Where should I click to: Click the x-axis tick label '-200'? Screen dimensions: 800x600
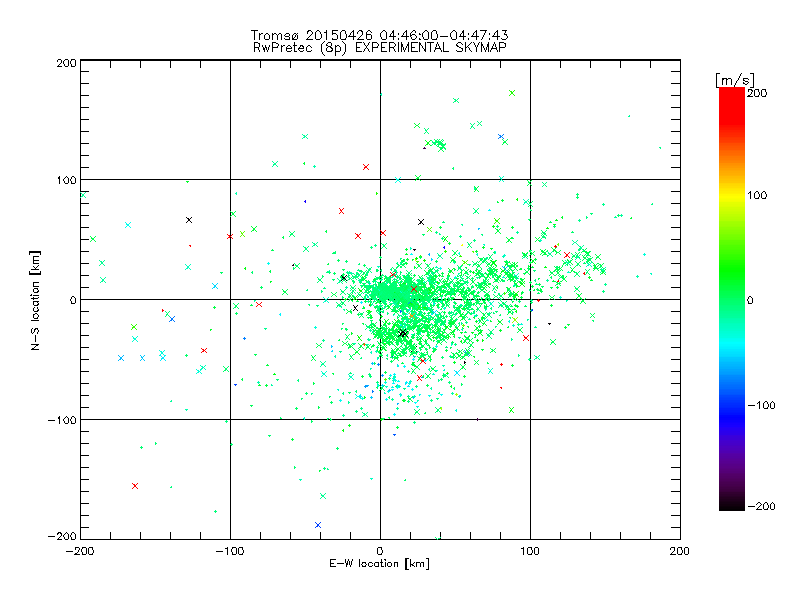pyautogui.click(x=80, y=551)
